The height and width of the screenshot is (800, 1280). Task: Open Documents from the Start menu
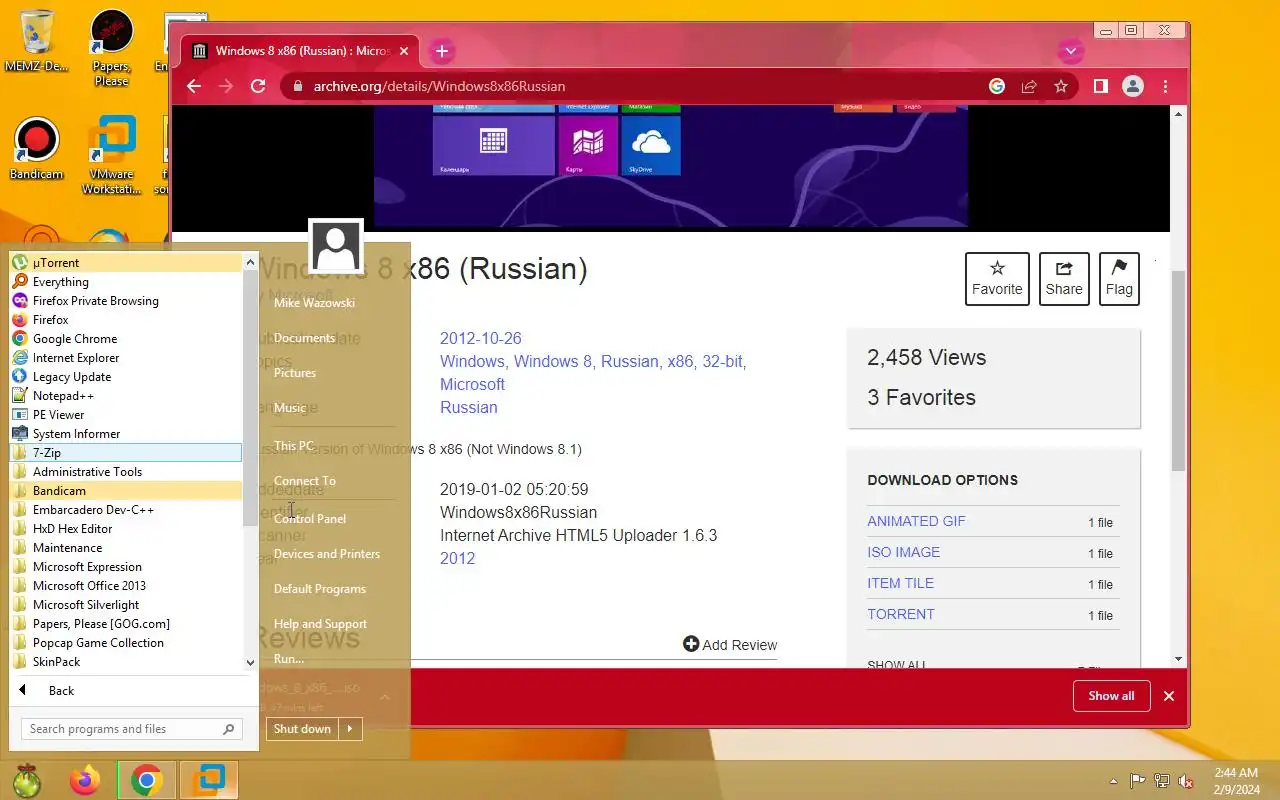(x=304, y=338)
